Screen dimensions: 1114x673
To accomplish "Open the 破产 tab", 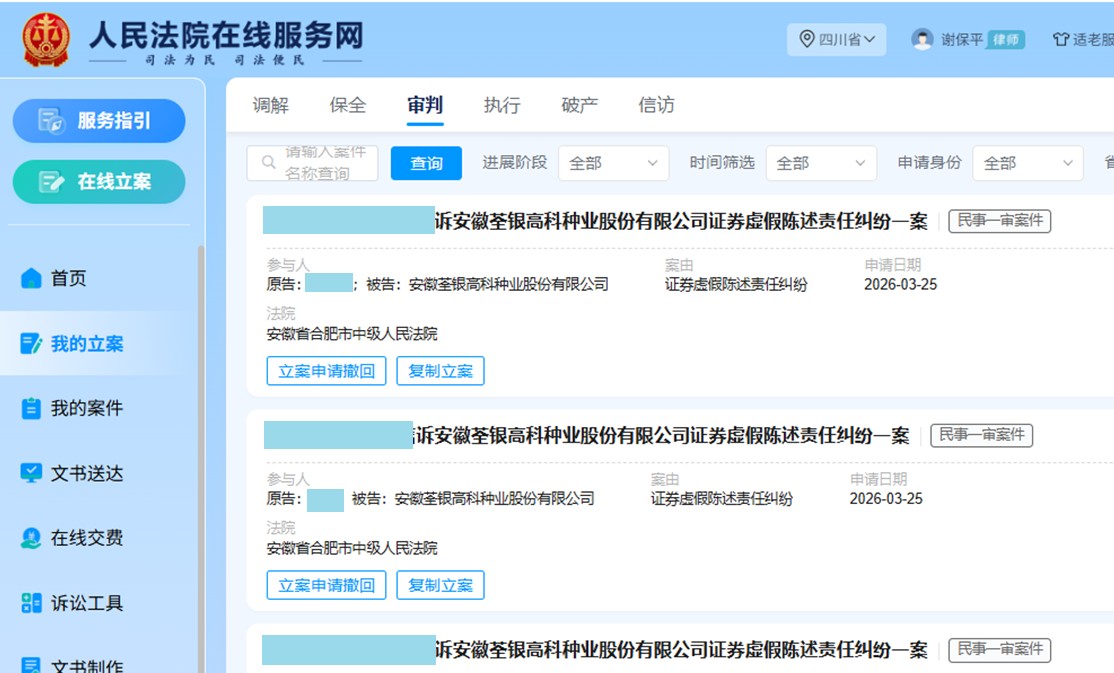I will pos(579,105).
